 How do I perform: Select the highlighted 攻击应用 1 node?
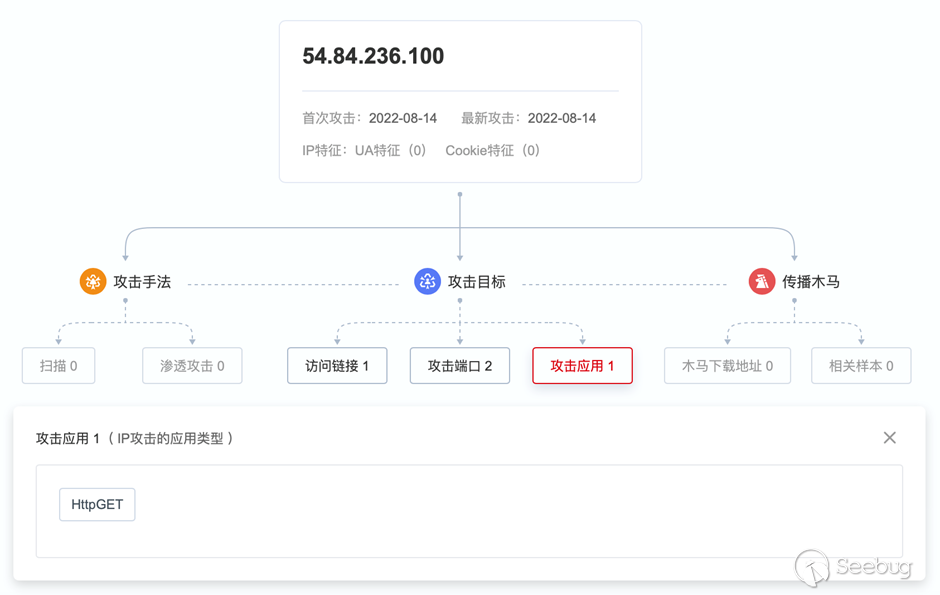point(582,366)
